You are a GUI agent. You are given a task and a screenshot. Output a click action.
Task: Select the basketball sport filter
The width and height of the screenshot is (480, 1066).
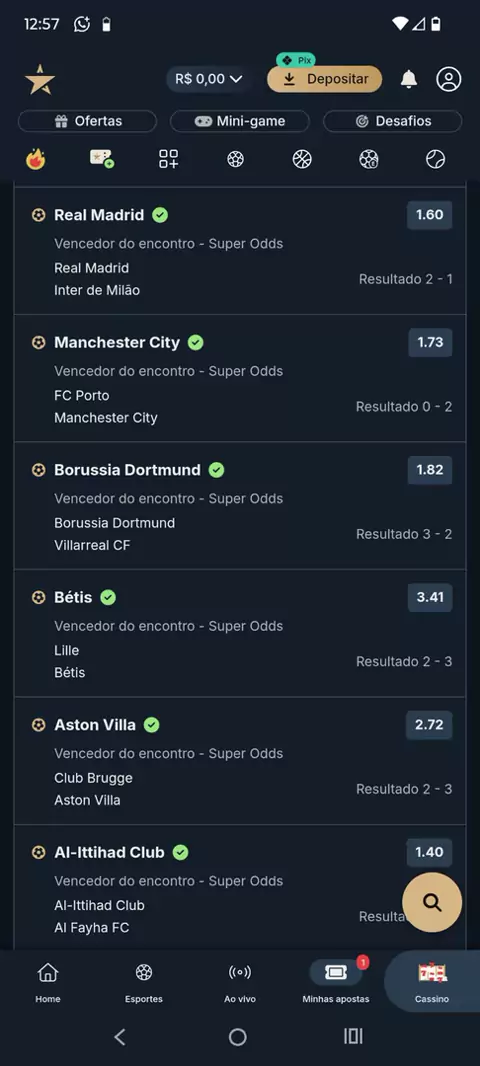pos(302,159)
